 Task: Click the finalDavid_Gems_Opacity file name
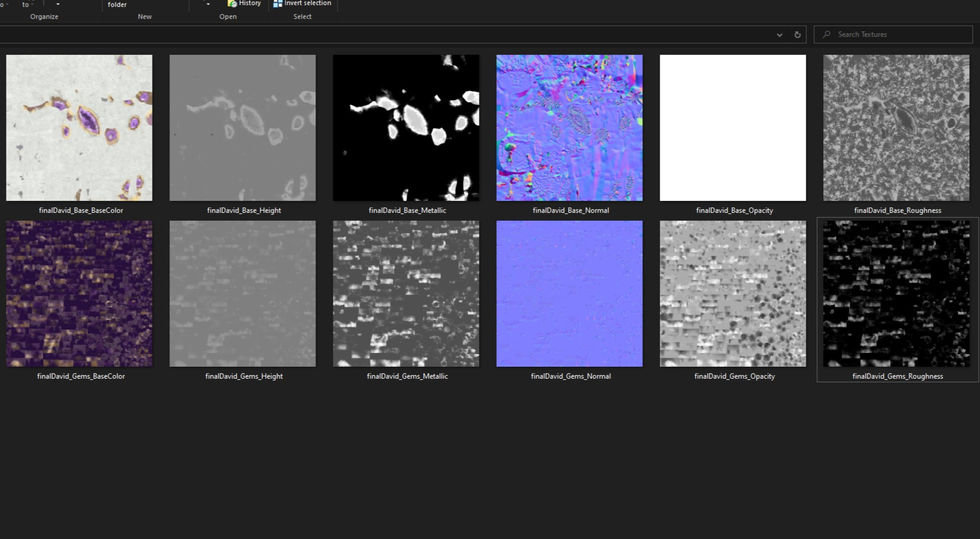click(x=734, y=376)
